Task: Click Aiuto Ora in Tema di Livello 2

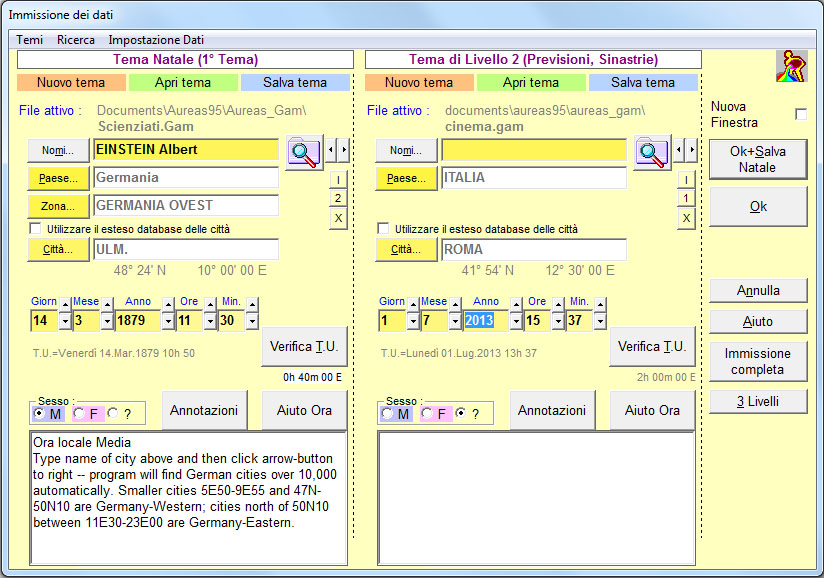Action: (x=652, y=410)
